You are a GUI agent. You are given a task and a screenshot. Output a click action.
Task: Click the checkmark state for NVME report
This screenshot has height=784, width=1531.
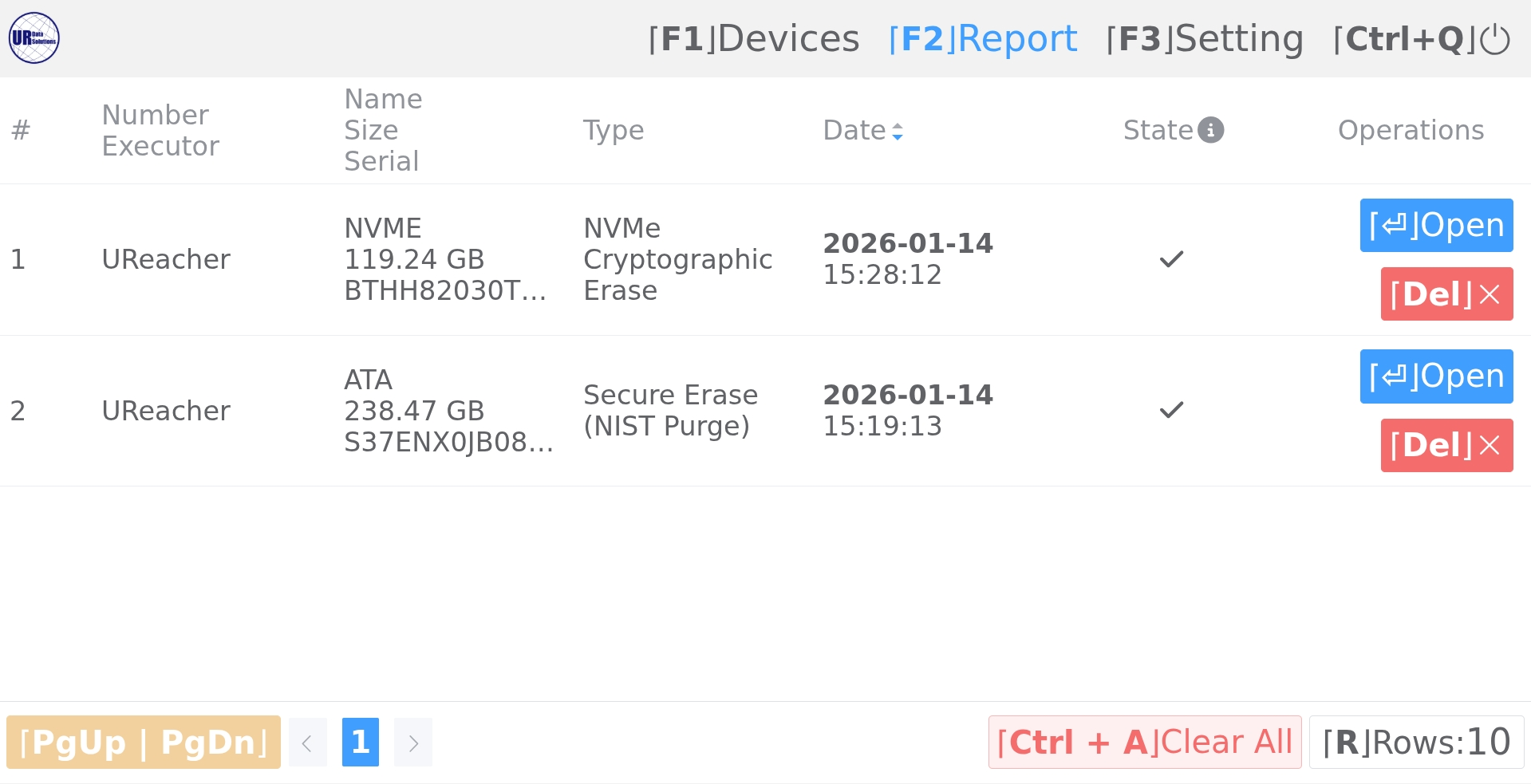coord(1171,259)
